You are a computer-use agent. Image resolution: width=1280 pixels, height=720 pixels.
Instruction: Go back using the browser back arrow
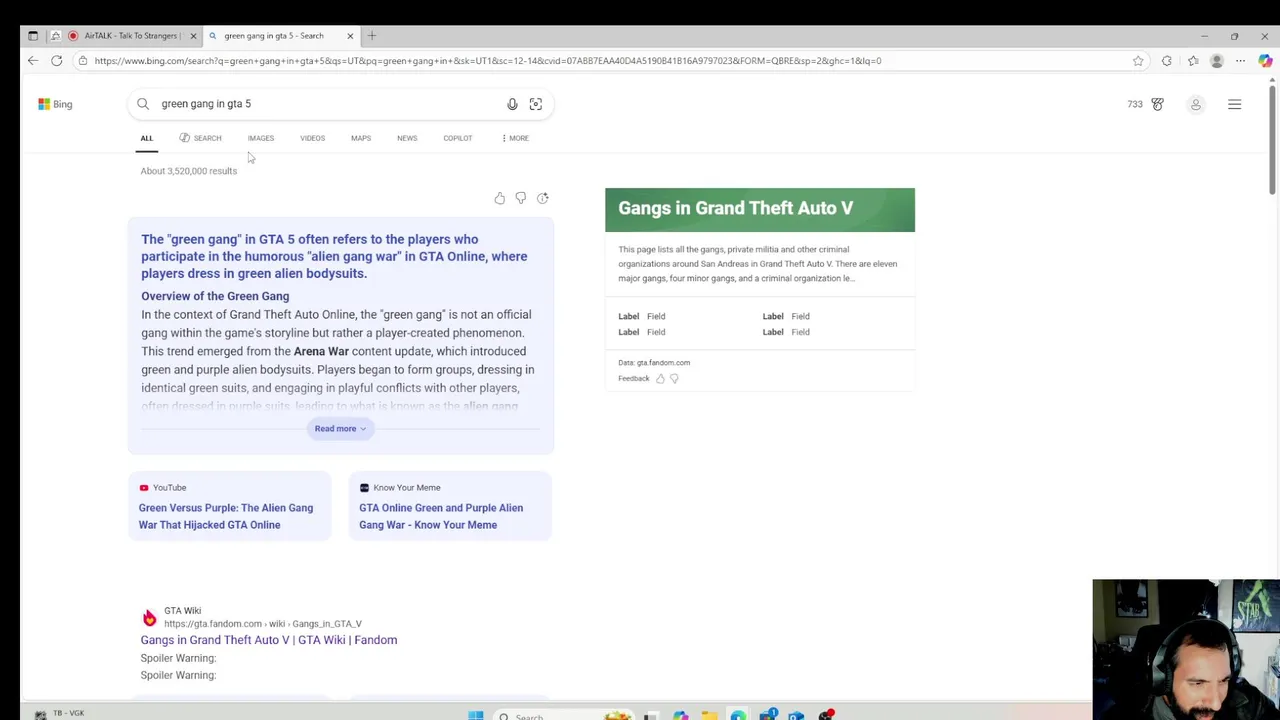point(32,61)
